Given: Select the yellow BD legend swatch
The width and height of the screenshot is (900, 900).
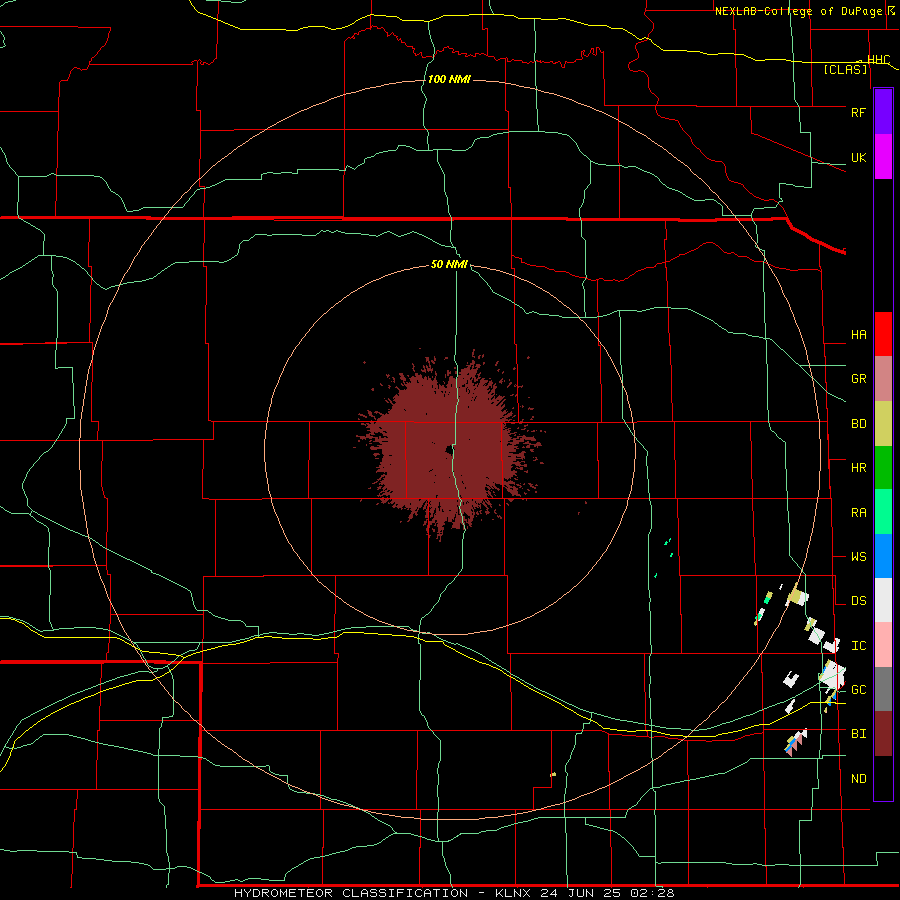Looking at the screenshot, I should pos(883,424).
